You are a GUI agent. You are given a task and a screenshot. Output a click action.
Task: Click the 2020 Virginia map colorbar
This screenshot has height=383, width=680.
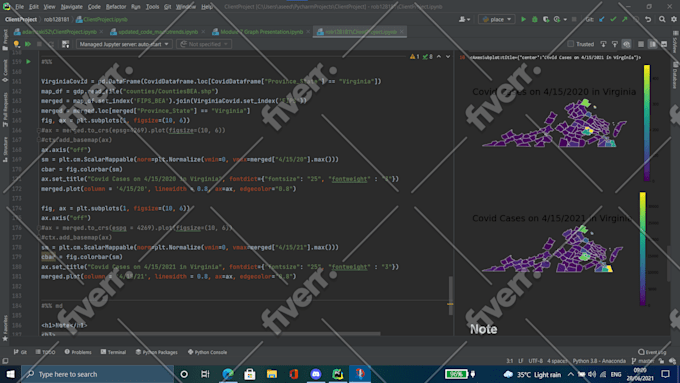pos(647,123)
